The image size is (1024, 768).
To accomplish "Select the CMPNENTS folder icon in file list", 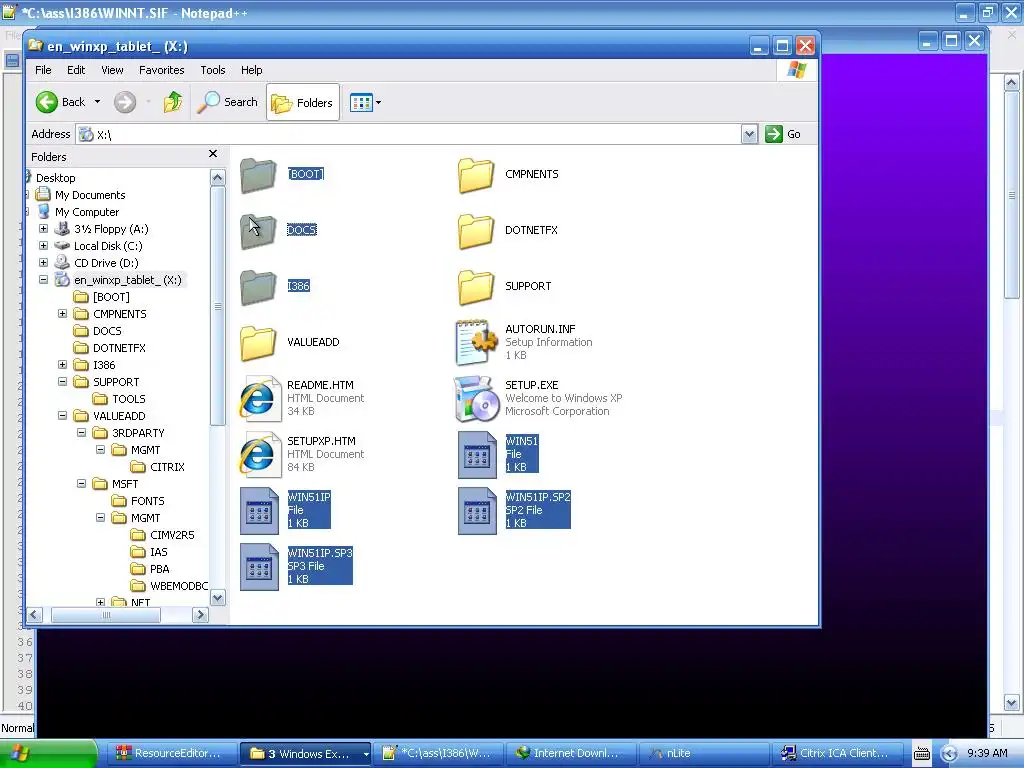I will point(476,174).
